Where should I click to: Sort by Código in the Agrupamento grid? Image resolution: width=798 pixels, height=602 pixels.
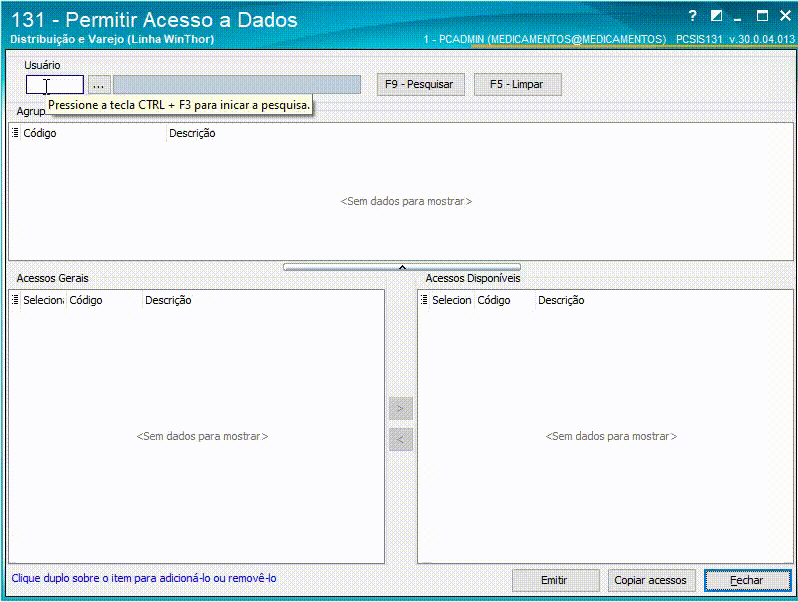click(94, 133)
